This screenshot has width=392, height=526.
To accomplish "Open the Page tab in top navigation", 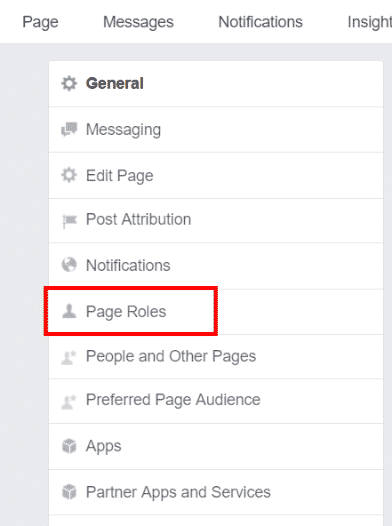I will point(40,22).
